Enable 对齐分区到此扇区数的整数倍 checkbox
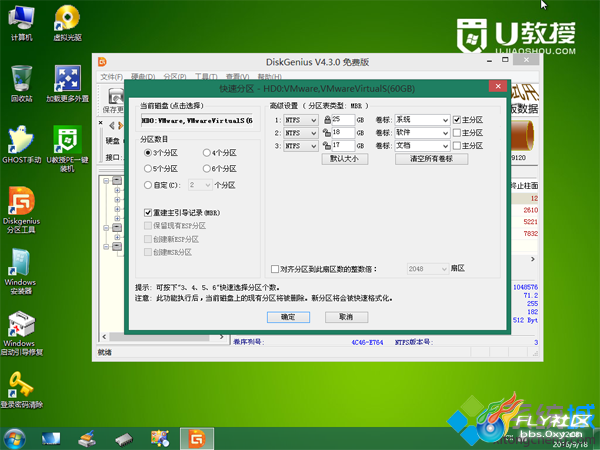Screen dimensions: 600x450 pyautogui.click(x=275, y=269)
